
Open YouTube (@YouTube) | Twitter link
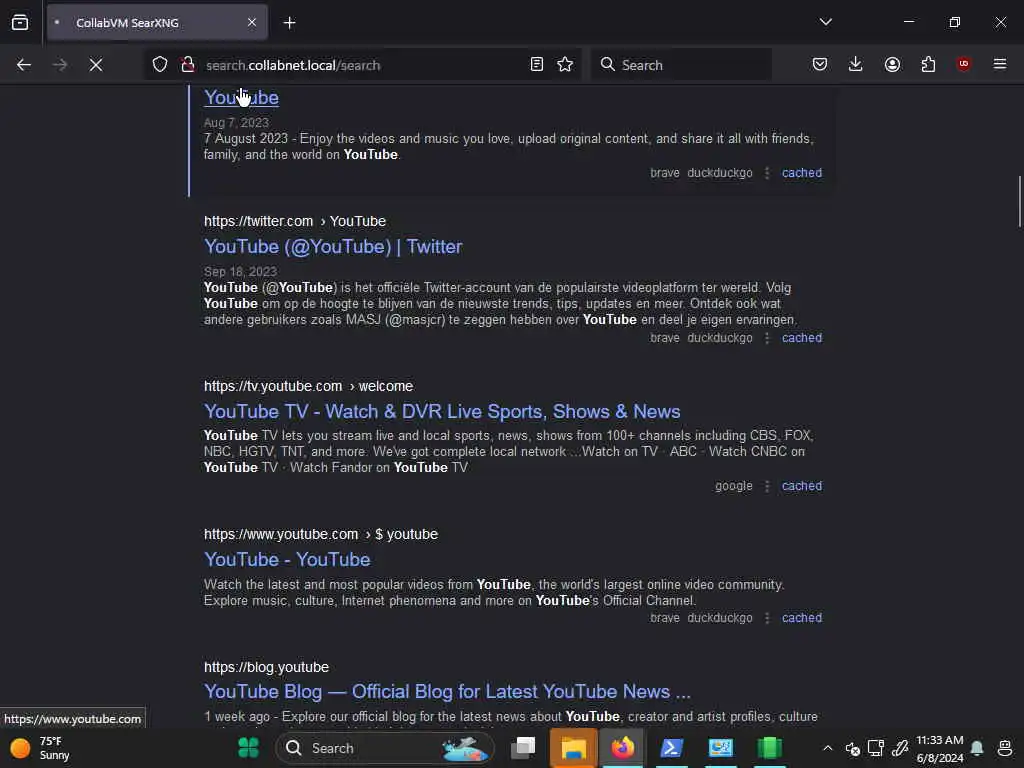(333, 247)
